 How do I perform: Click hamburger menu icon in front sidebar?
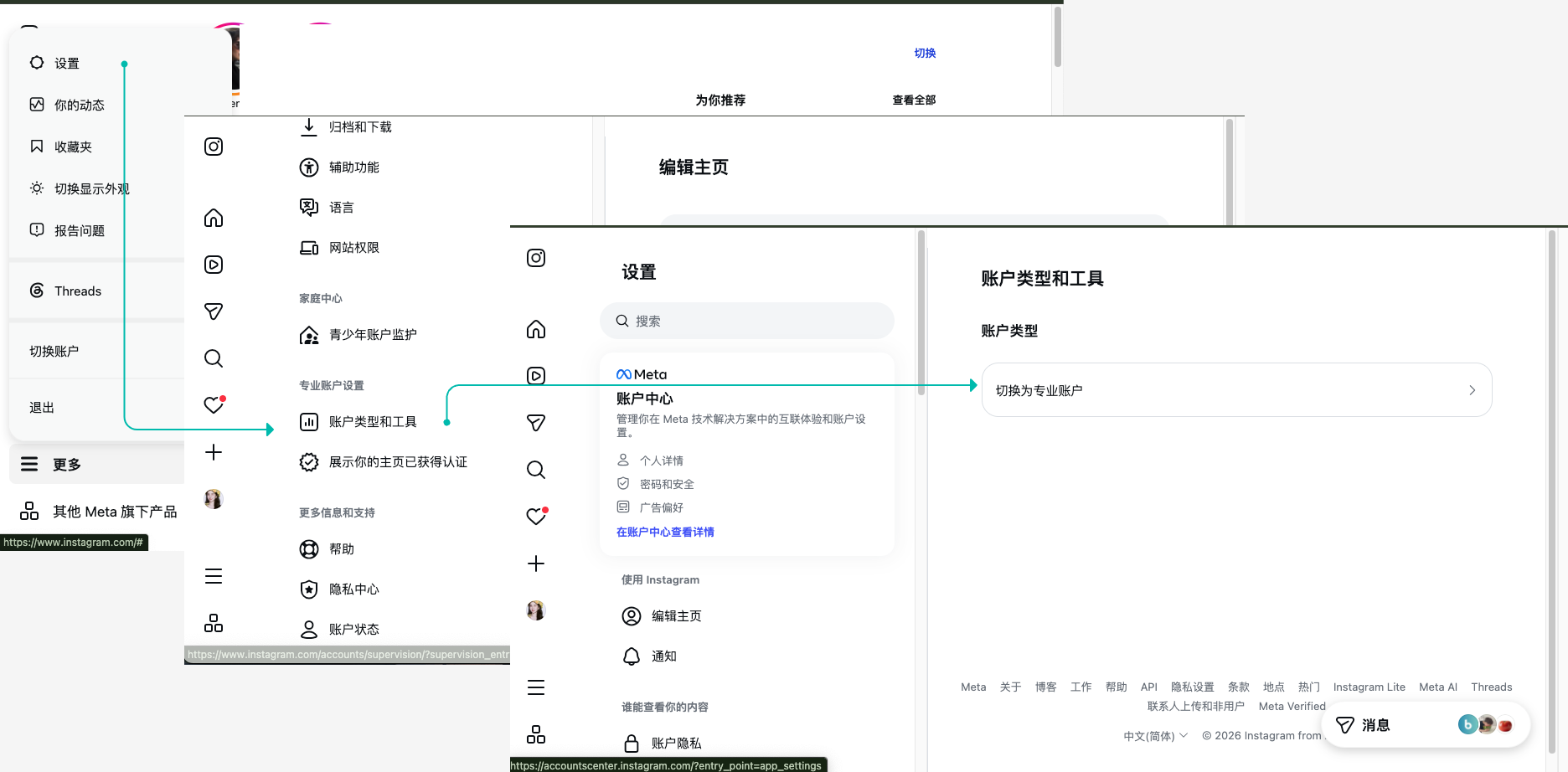click(536, 687)
